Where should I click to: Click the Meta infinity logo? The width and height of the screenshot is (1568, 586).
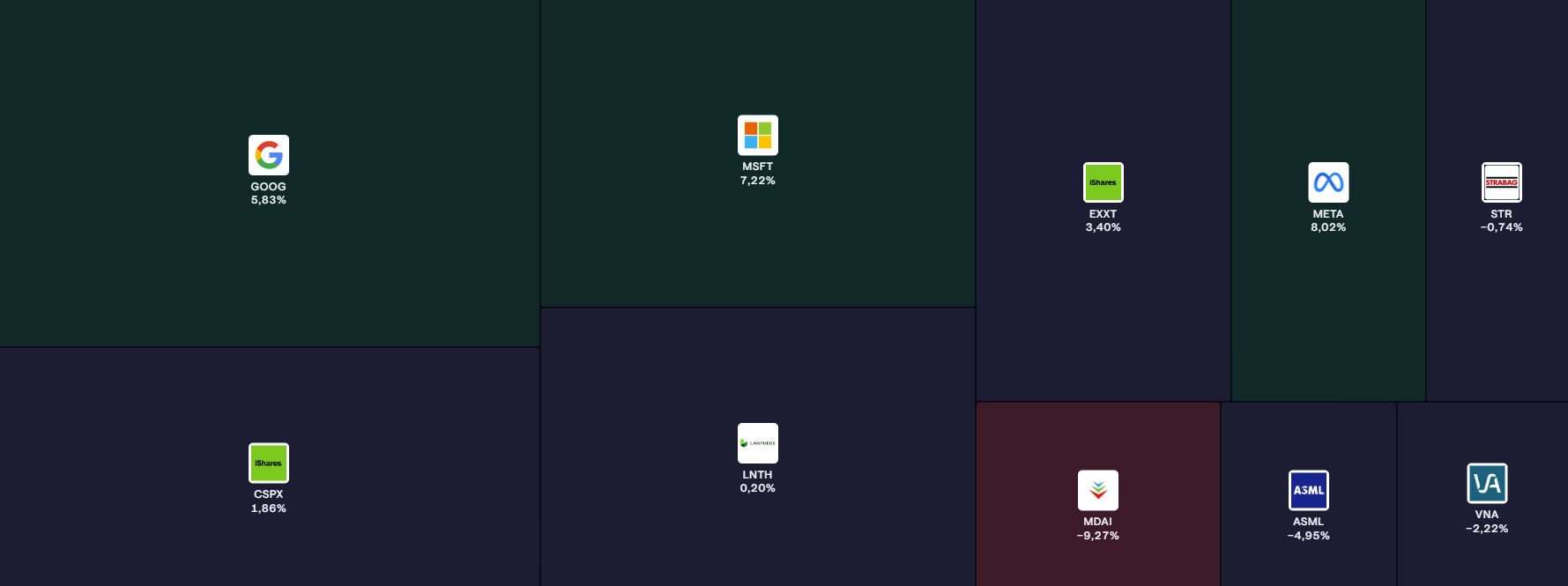point(1328,182)
